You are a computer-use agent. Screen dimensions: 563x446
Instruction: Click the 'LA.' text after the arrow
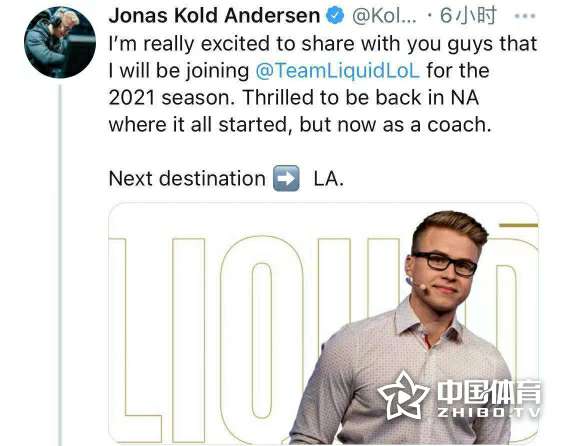[329, 178]
